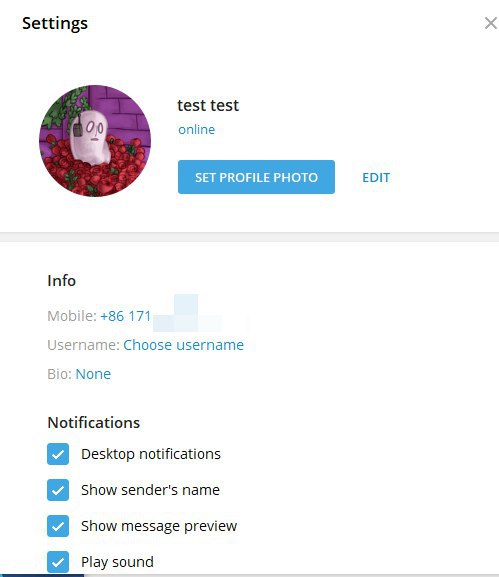This screenshot has width=499, height=577.
Task: Toggle the Show message preview checkbox box
Action: [x=58, y=526]
